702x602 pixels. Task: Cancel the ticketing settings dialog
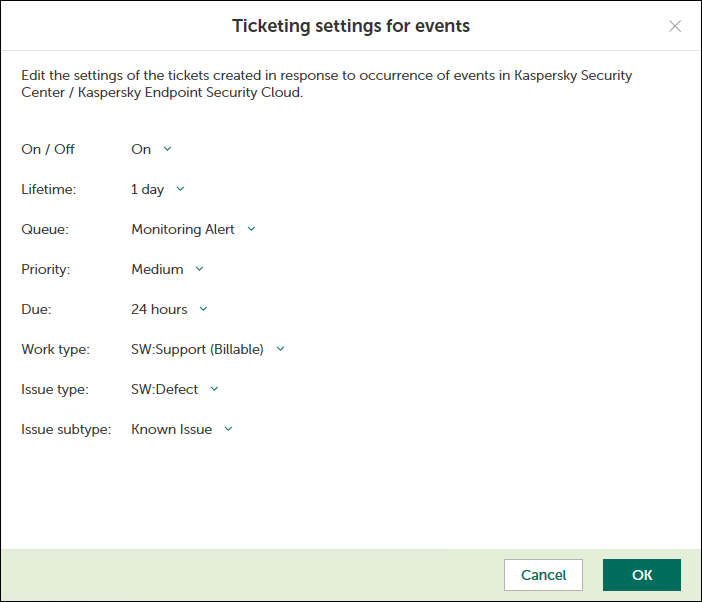[544, 575]
